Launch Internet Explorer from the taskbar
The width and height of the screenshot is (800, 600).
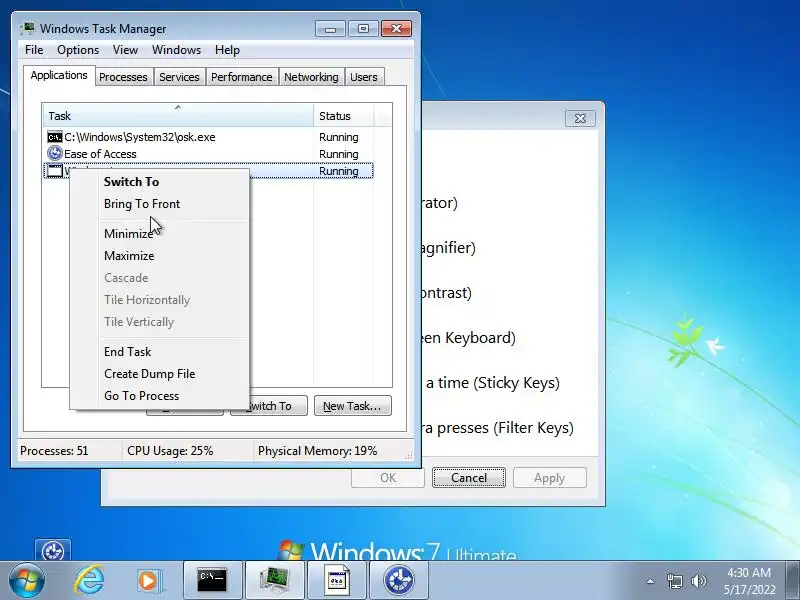pyautogui.click(x=89, y=581)
